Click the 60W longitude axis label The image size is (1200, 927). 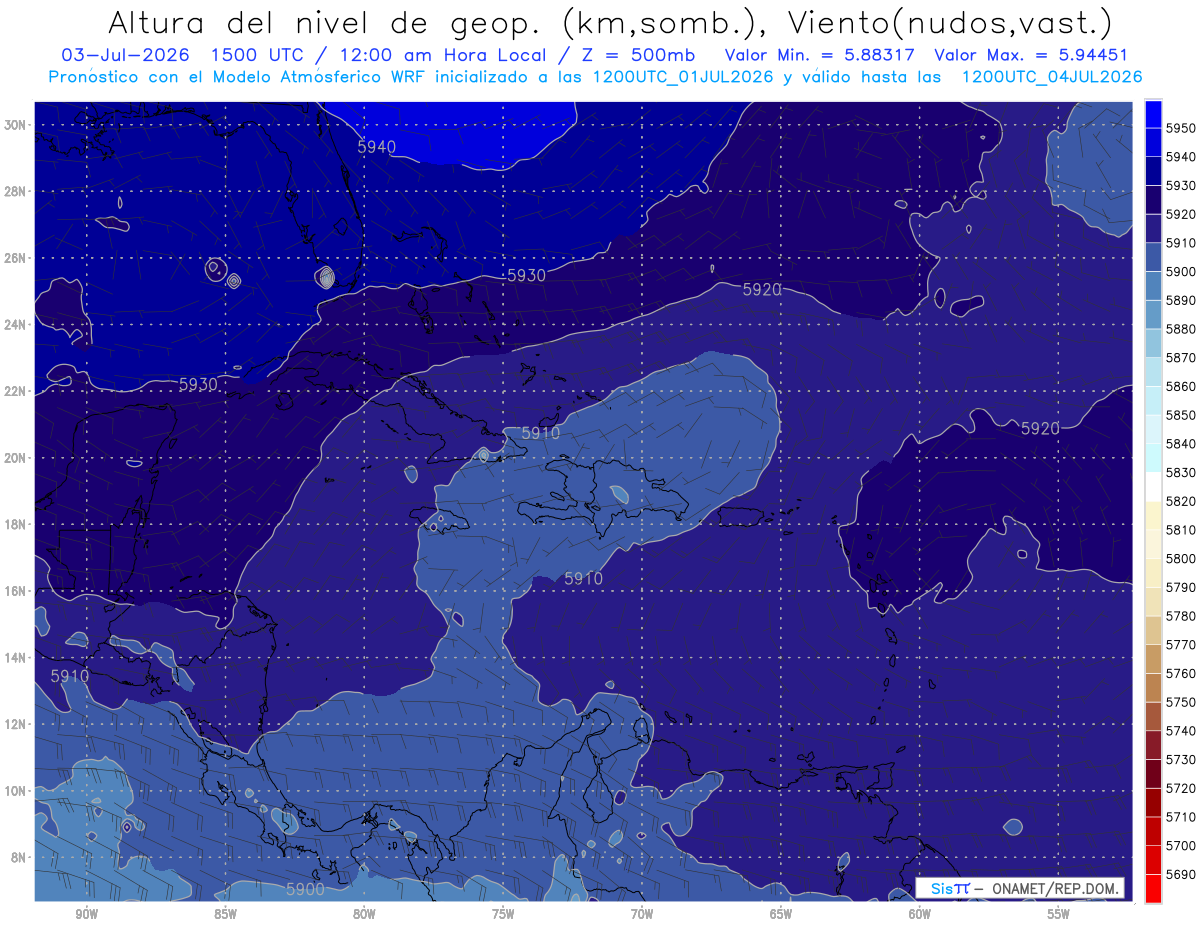(920, 914)
